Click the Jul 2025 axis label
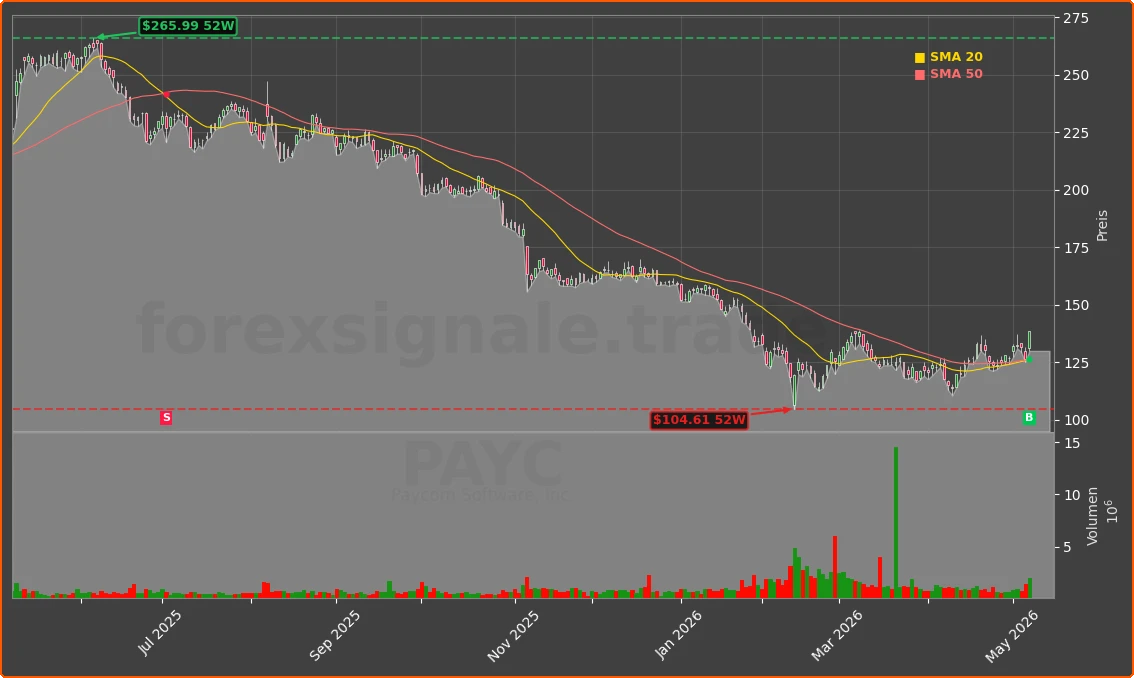This screenshot has height=678, width=1134. pyautogui.click(x=159, y=633)
